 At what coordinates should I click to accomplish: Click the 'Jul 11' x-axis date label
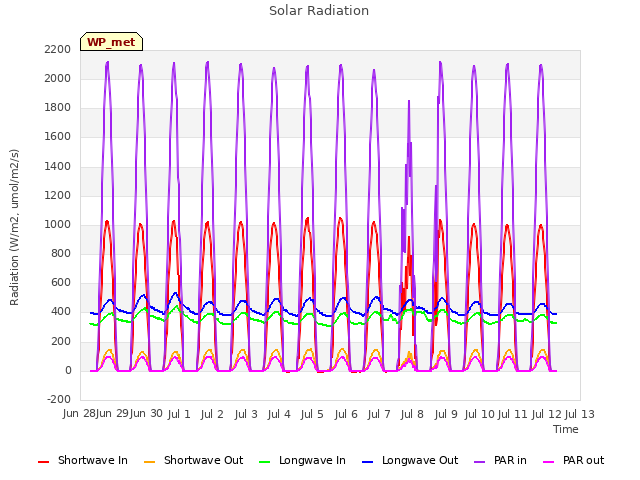click(513, 414)
